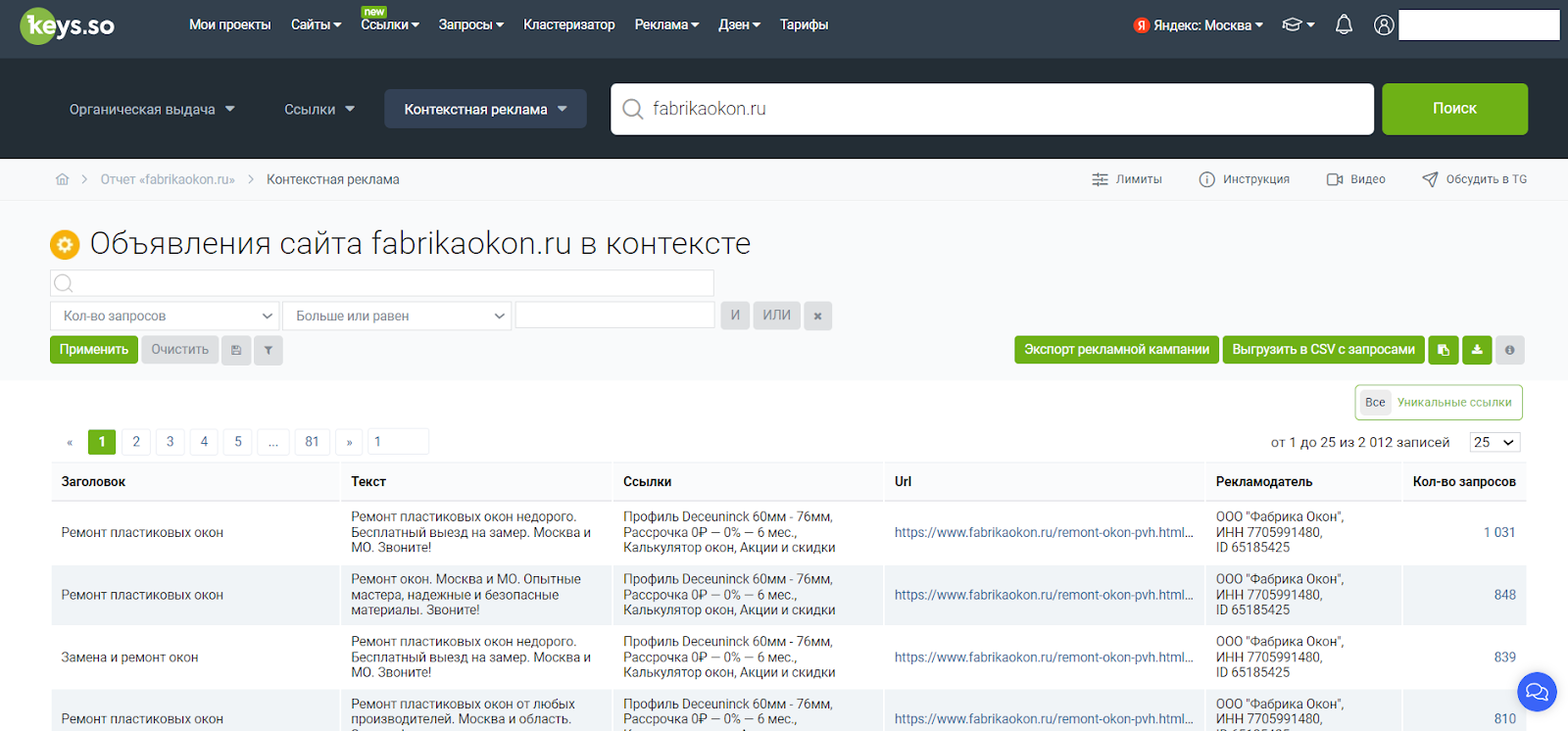
Task: Remove filter condition with the x button
Action: coord(817,316)
